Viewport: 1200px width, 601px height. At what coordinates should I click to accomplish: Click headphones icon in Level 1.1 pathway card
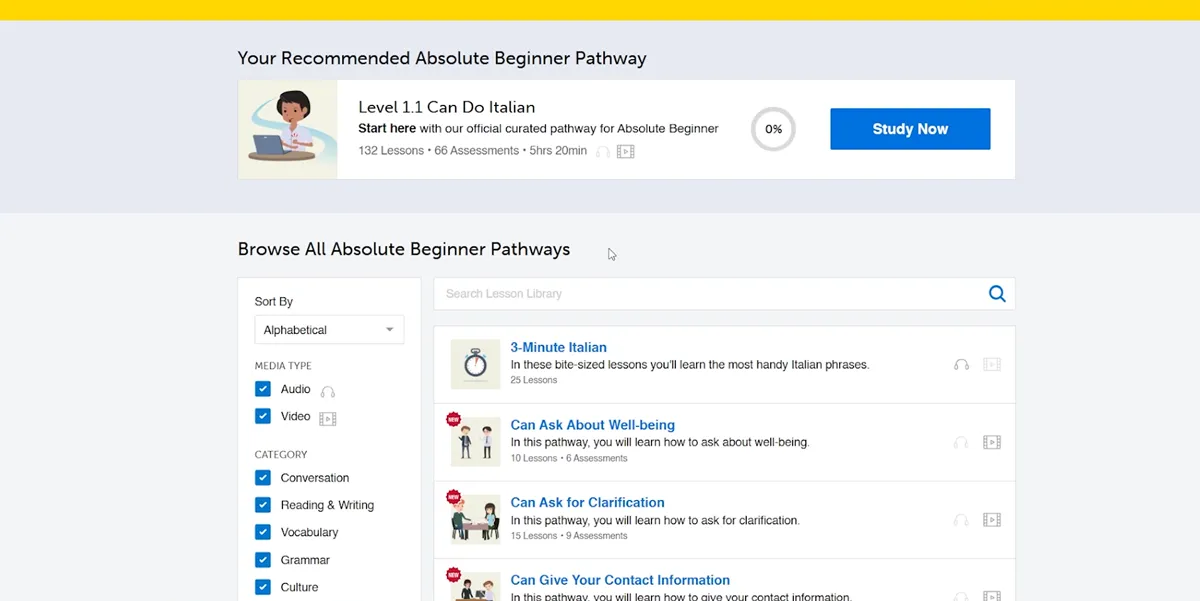[x=602, y=152]
